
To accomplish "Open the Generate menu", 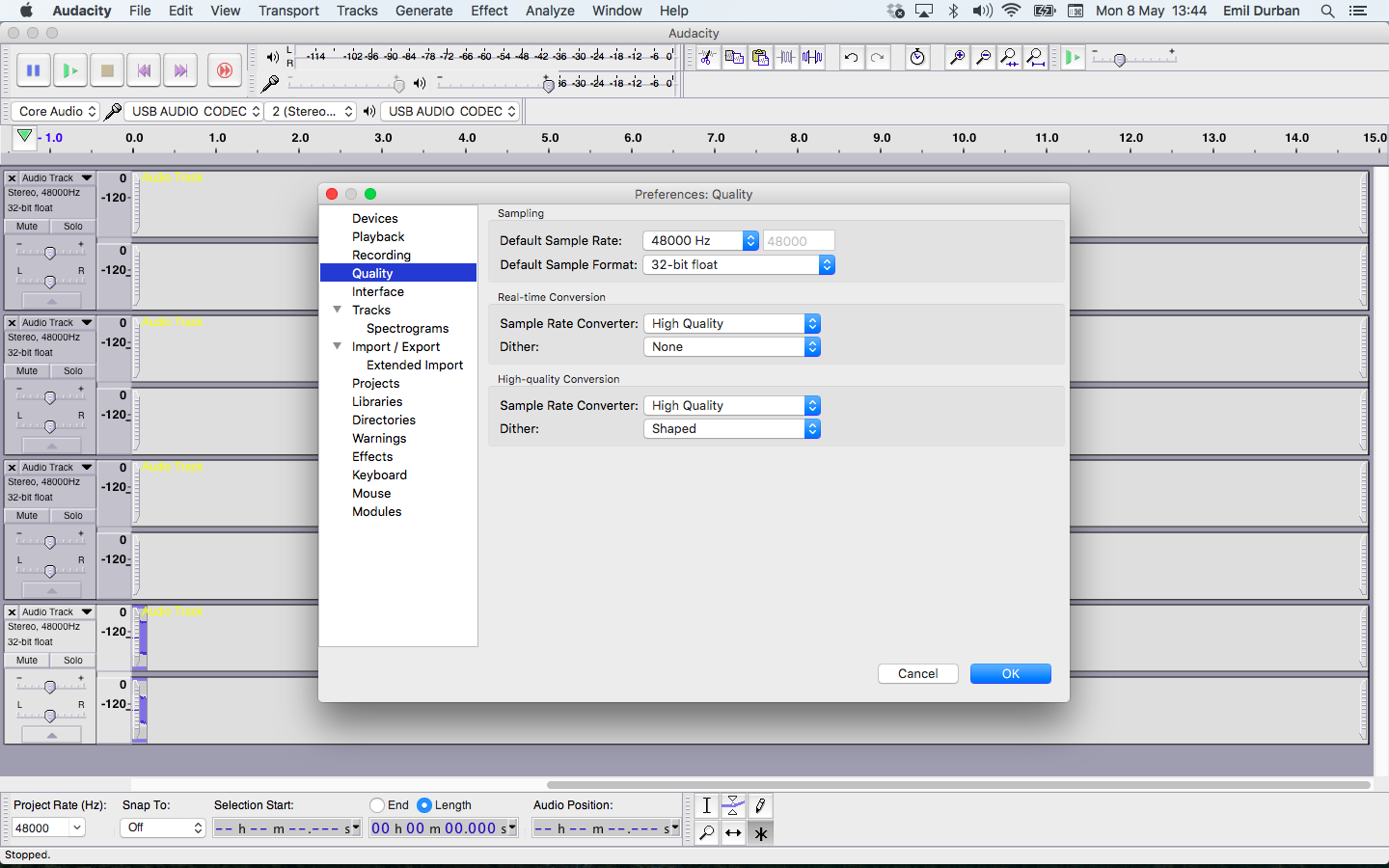I will click(423, 11).
